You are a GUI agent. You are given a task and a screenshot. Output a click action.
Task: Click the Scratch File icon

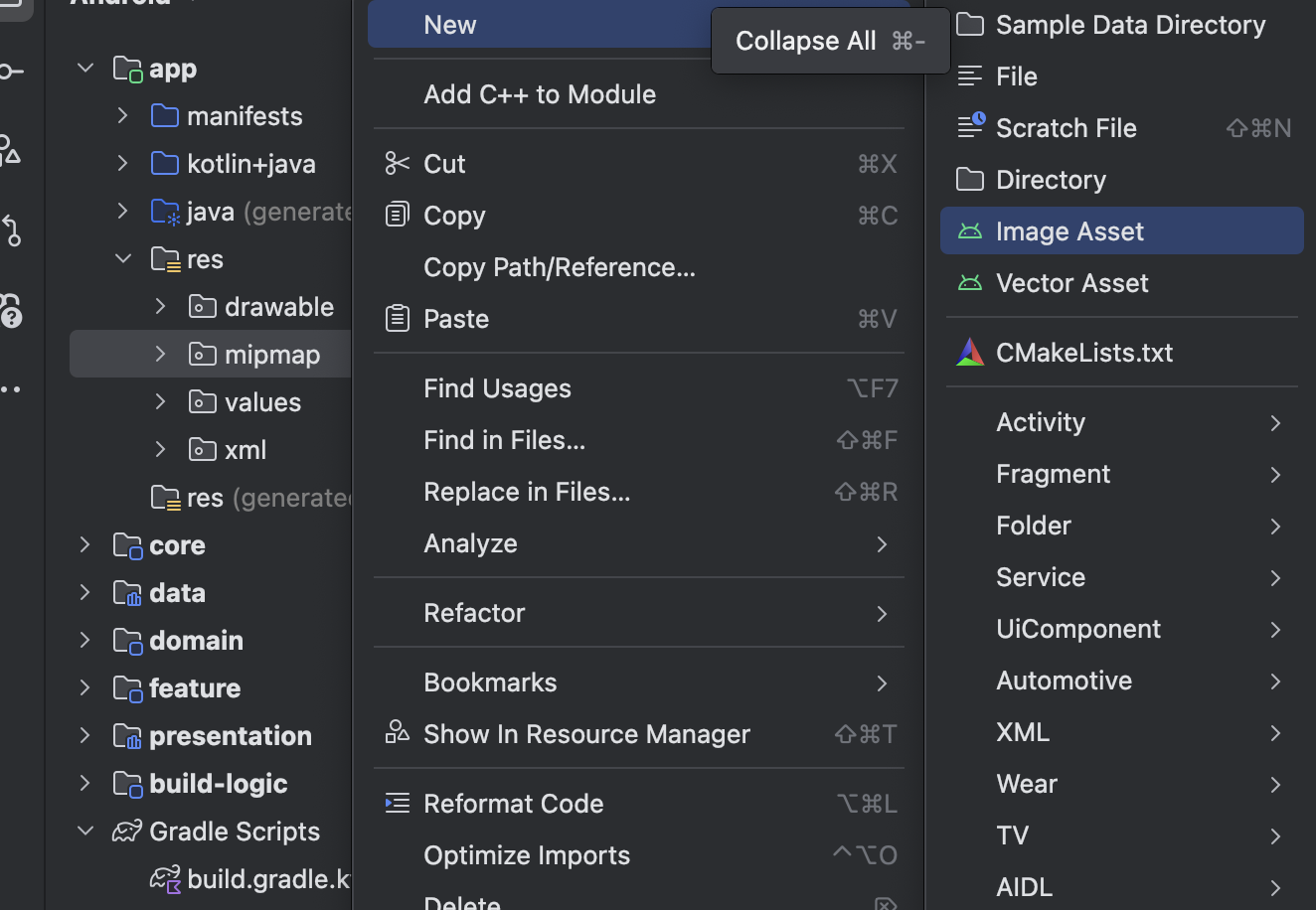970,127
